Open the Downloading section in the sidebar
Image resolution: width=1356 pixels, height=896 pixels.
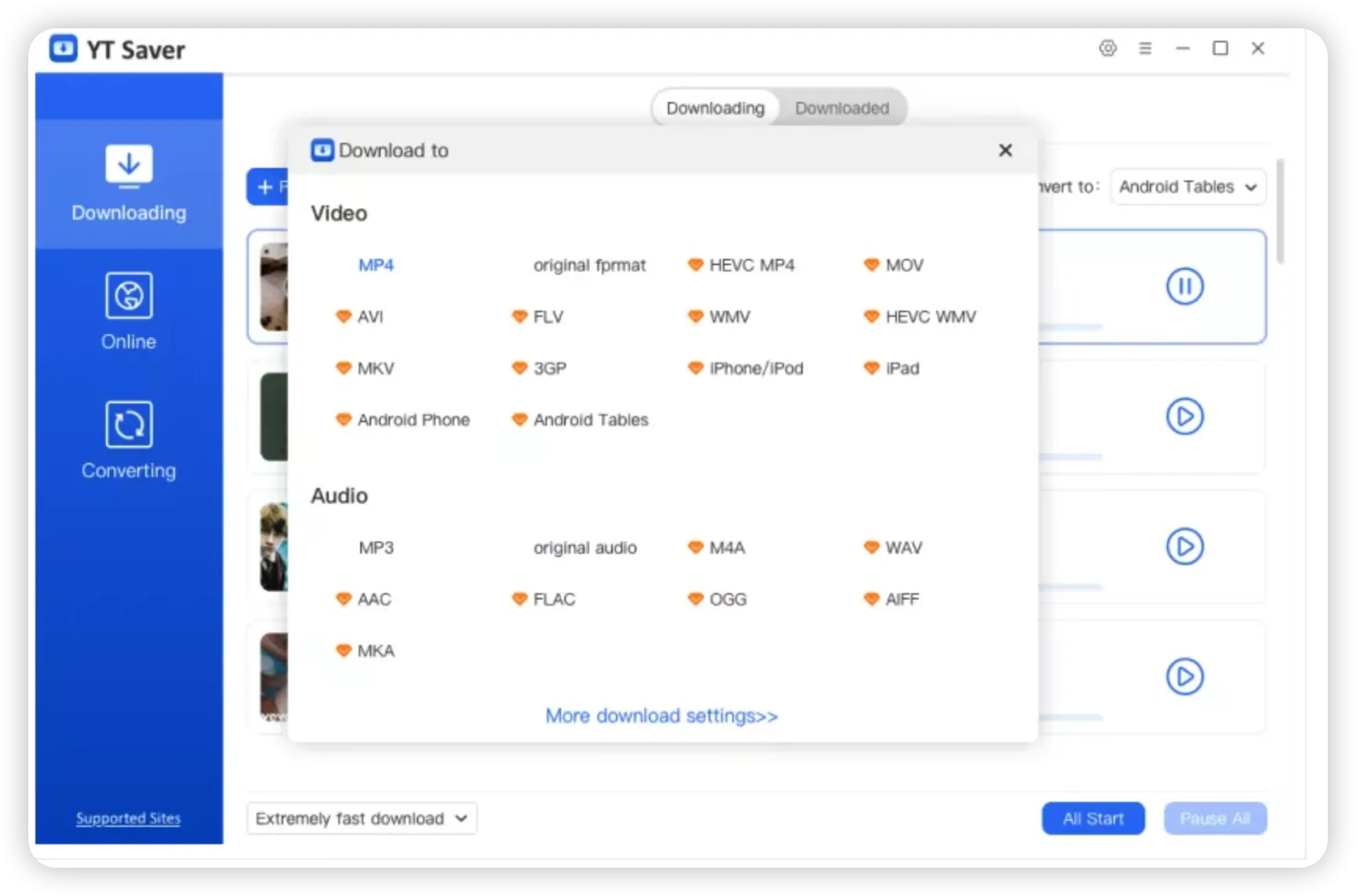coord(129,184)
